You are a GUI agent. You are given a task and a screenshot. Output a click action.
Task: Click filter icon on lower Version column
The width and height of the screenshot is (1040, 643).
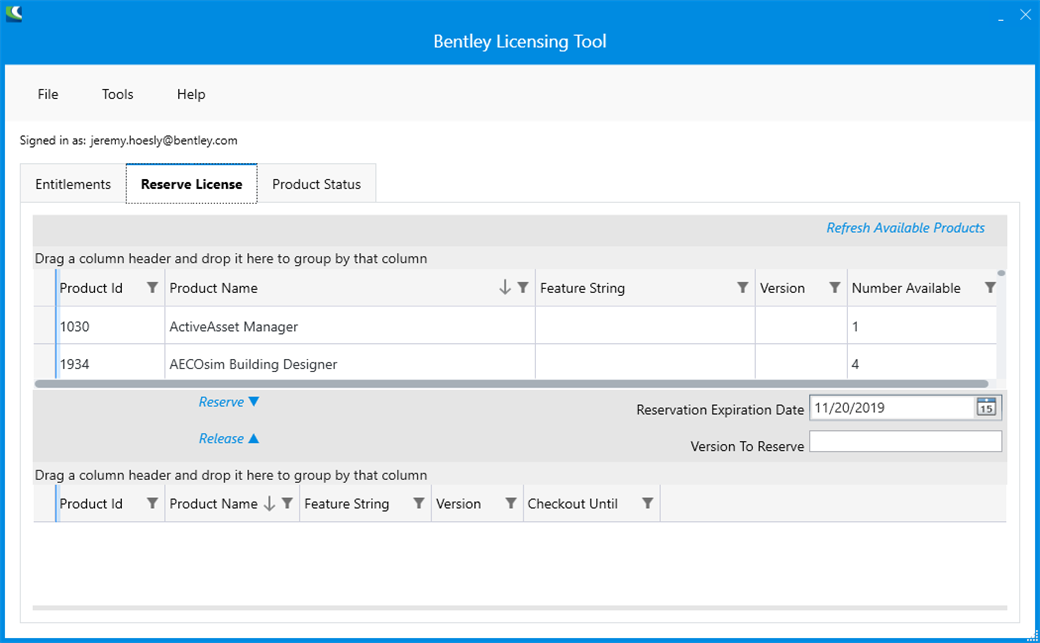point(510,504)
